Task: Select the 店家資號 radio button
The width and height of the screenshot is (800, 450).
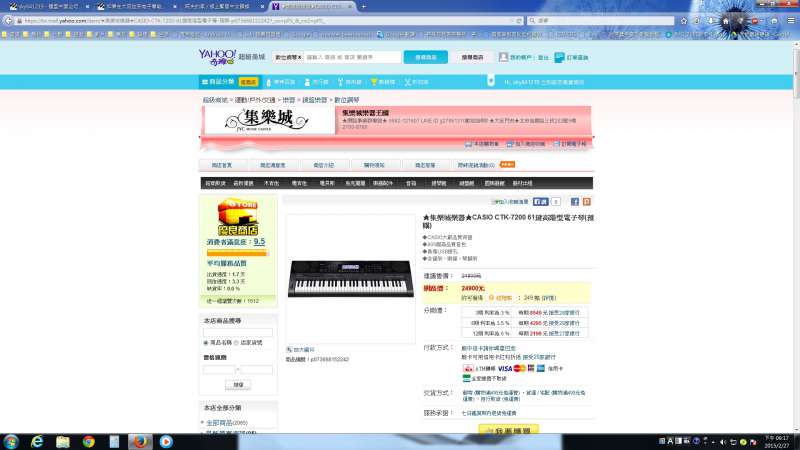Action: coord(237,342)
